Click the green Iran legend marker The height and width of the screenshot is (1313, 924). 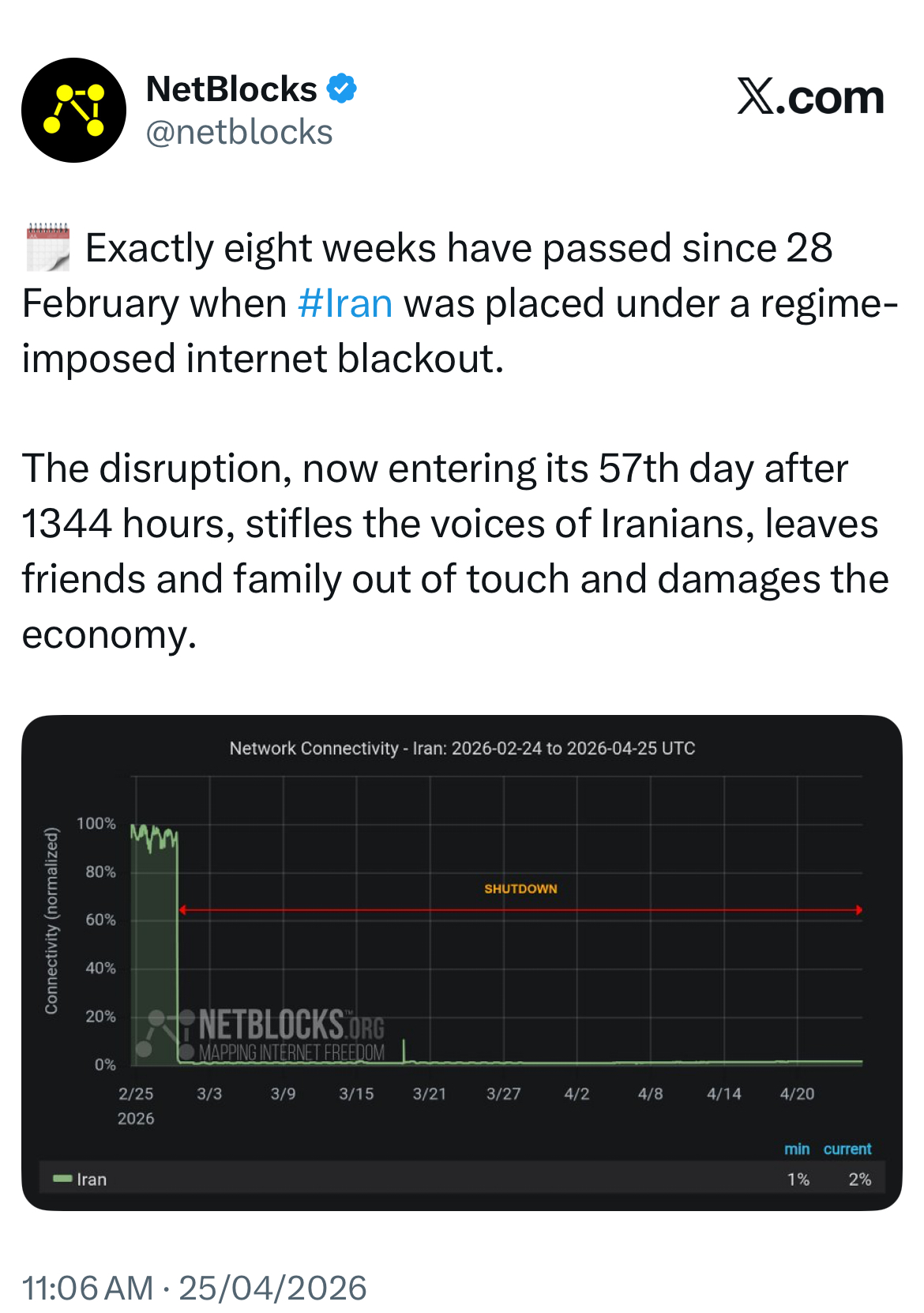(x=62, y=1179)
